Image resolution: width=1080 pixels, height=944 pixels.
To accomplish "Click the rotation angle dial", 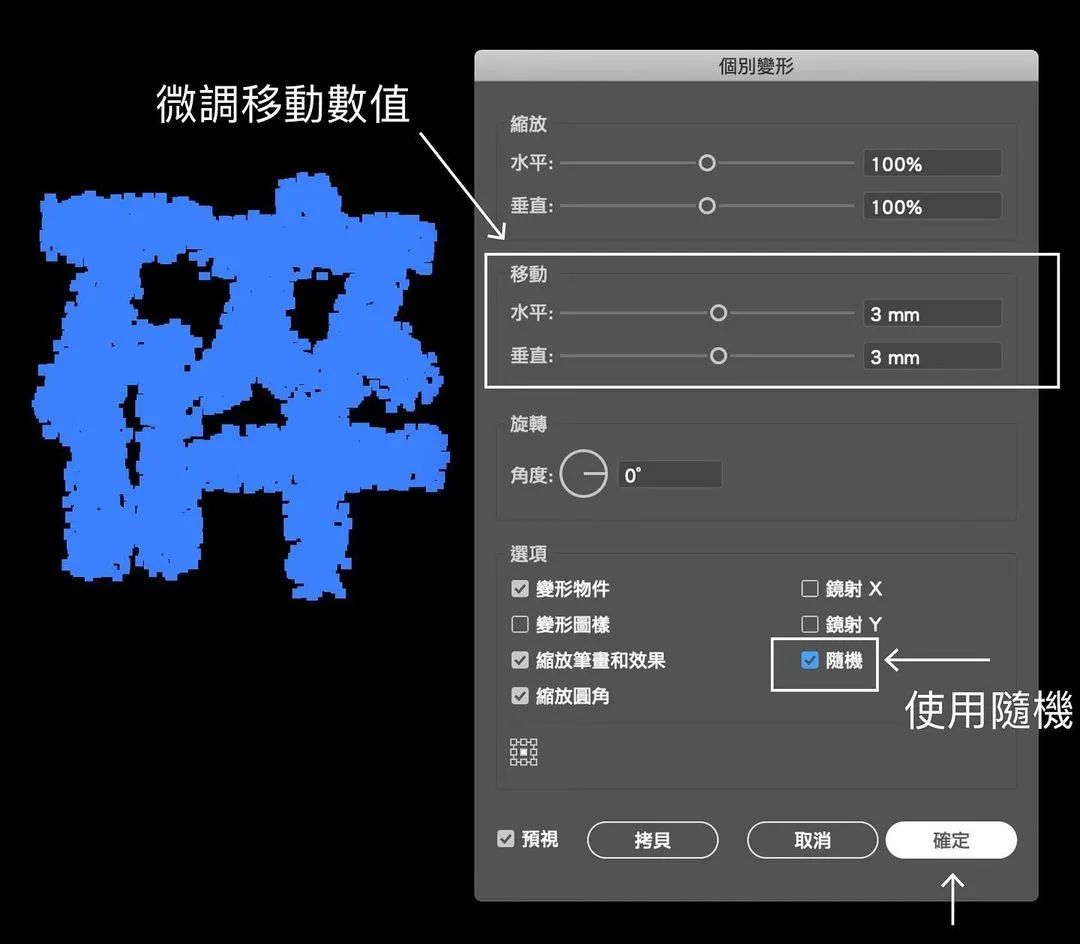I will pyautogui.click(x=583, y=474).
